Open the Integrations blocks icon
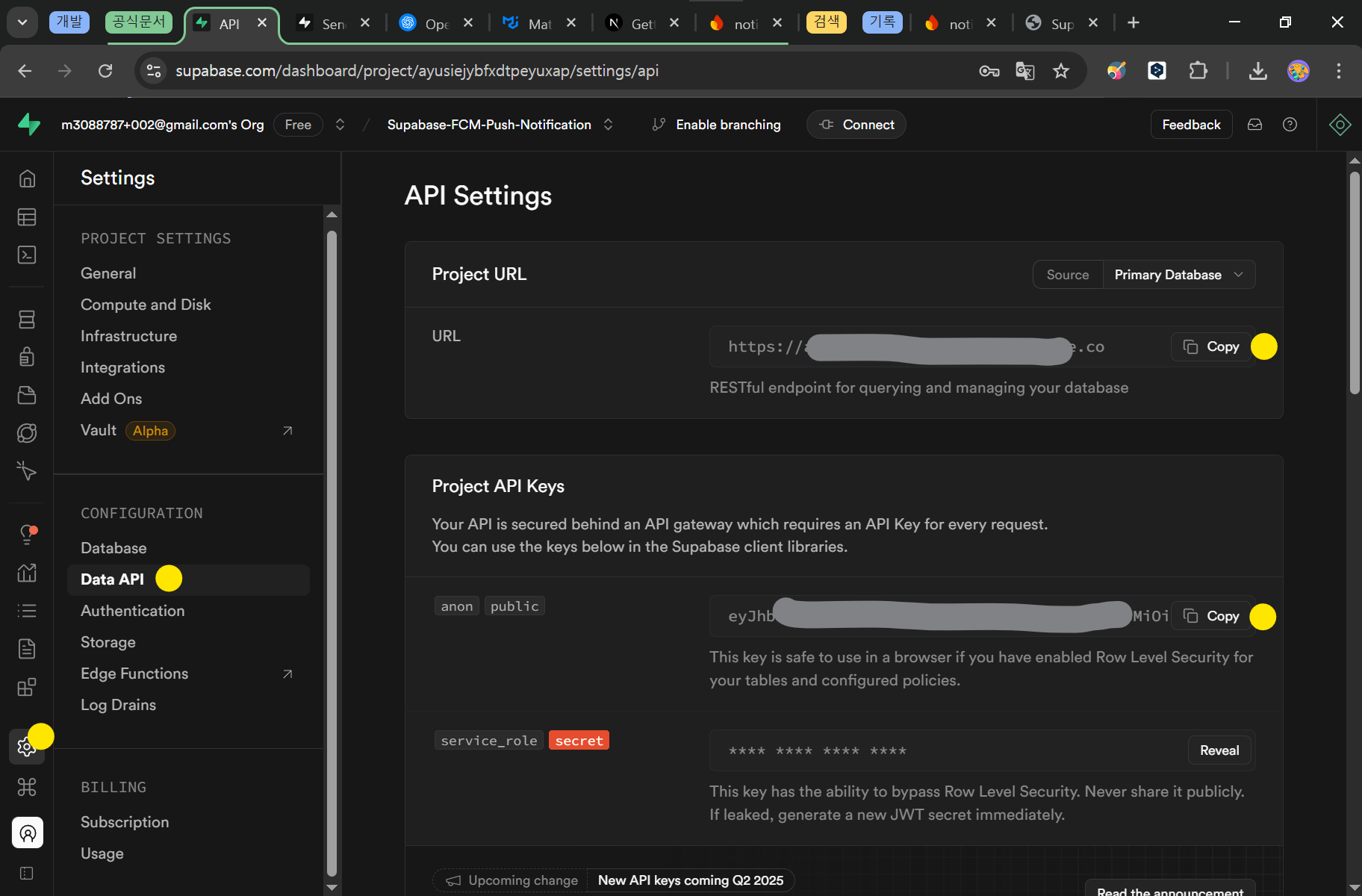 point(27,687)
